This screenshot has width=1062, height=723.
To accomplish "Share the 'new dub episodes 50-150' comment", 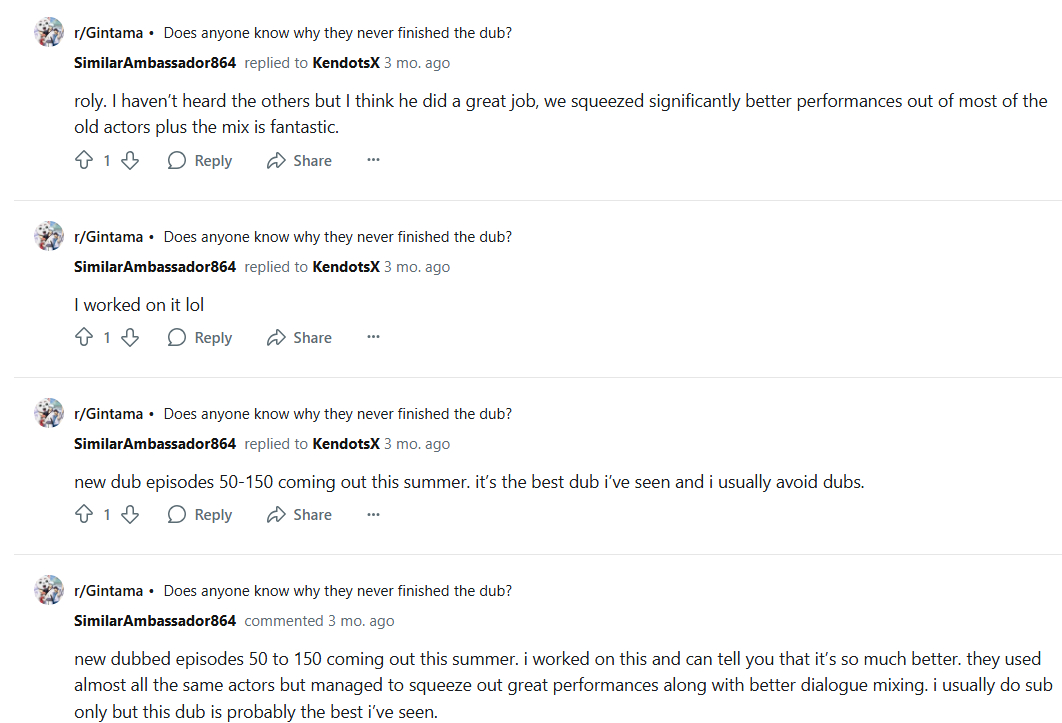I will (x=299, y=515).
